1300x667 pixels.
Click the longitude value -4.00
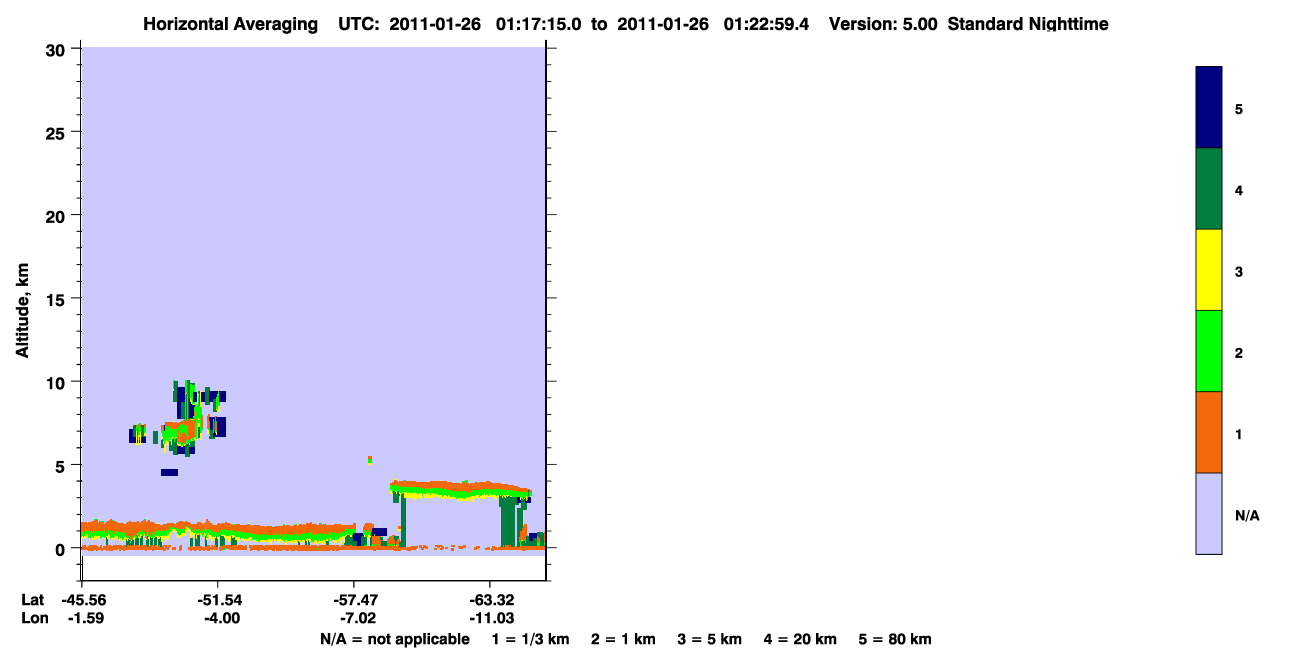[x=222, y=618]
